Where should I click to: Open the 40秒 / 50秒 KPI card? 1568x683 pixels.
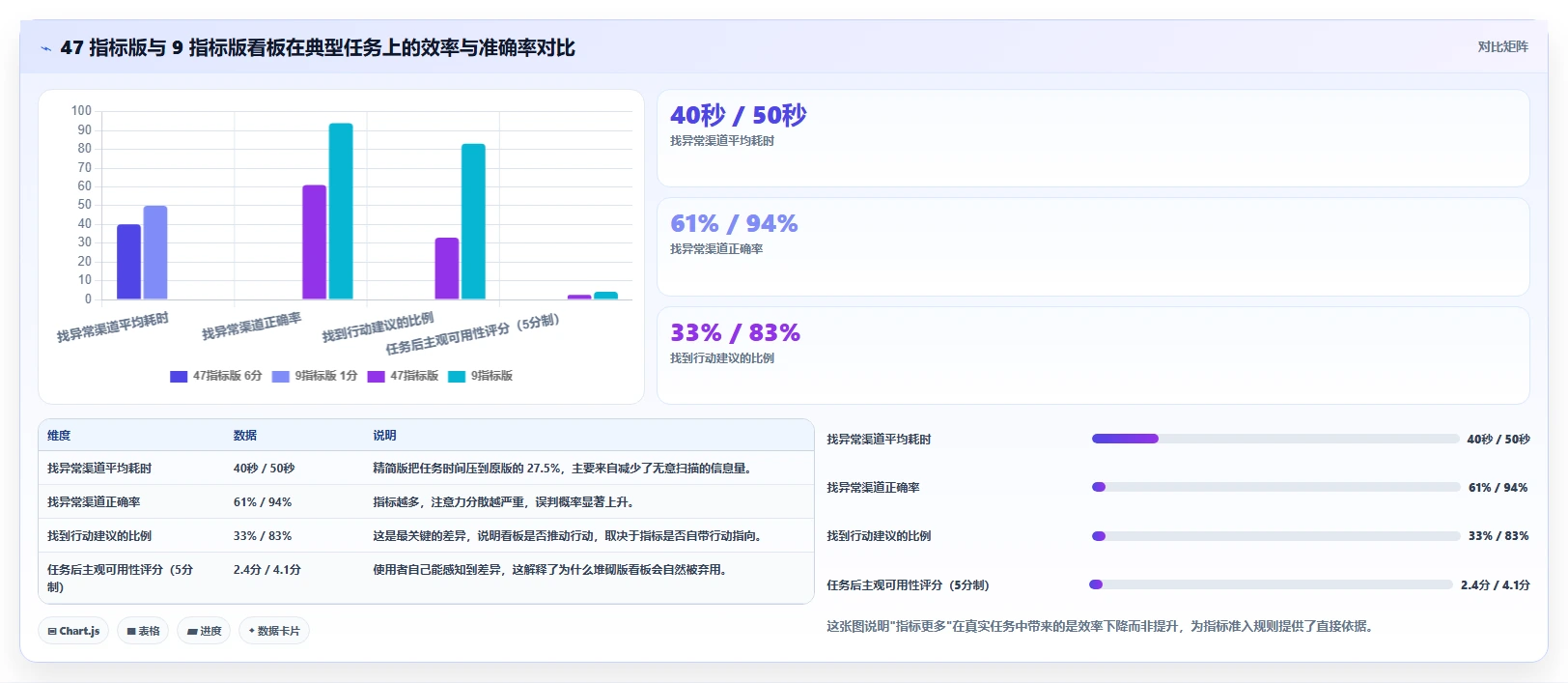(x=1093, y=138)
